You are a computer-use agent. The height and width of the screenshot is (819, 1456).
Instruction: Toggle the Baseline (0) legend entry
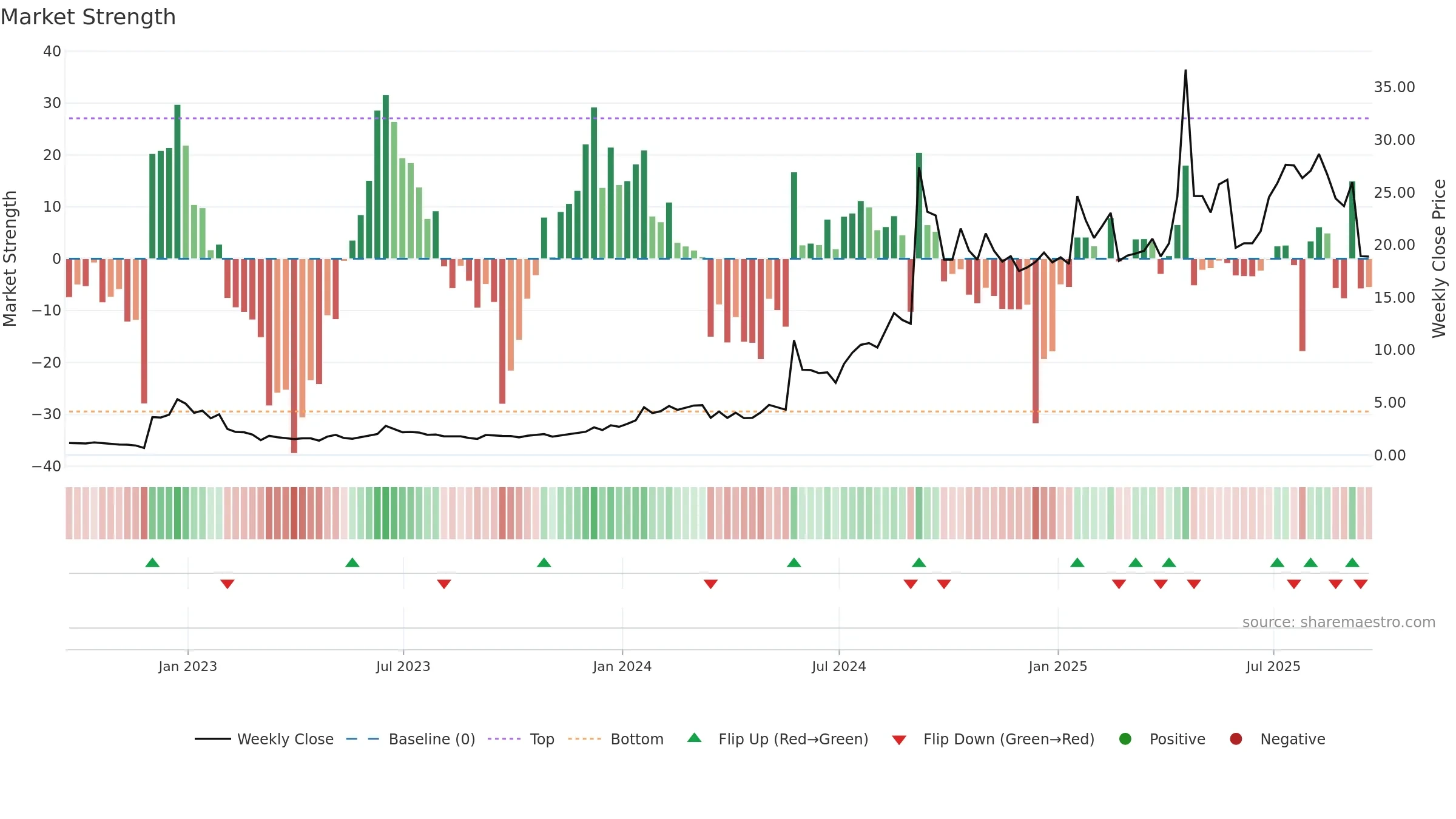pos(411,739)
